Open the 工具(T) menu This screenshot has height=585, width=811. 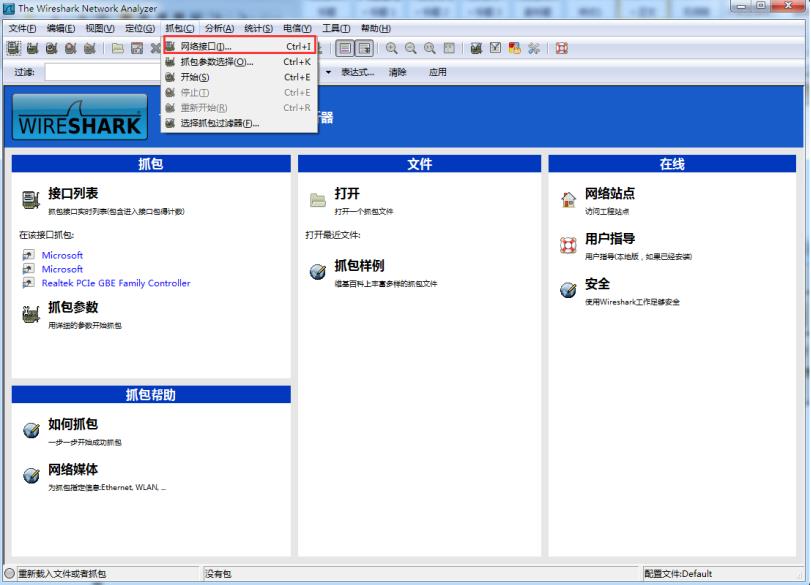click(x=336, y=28)
